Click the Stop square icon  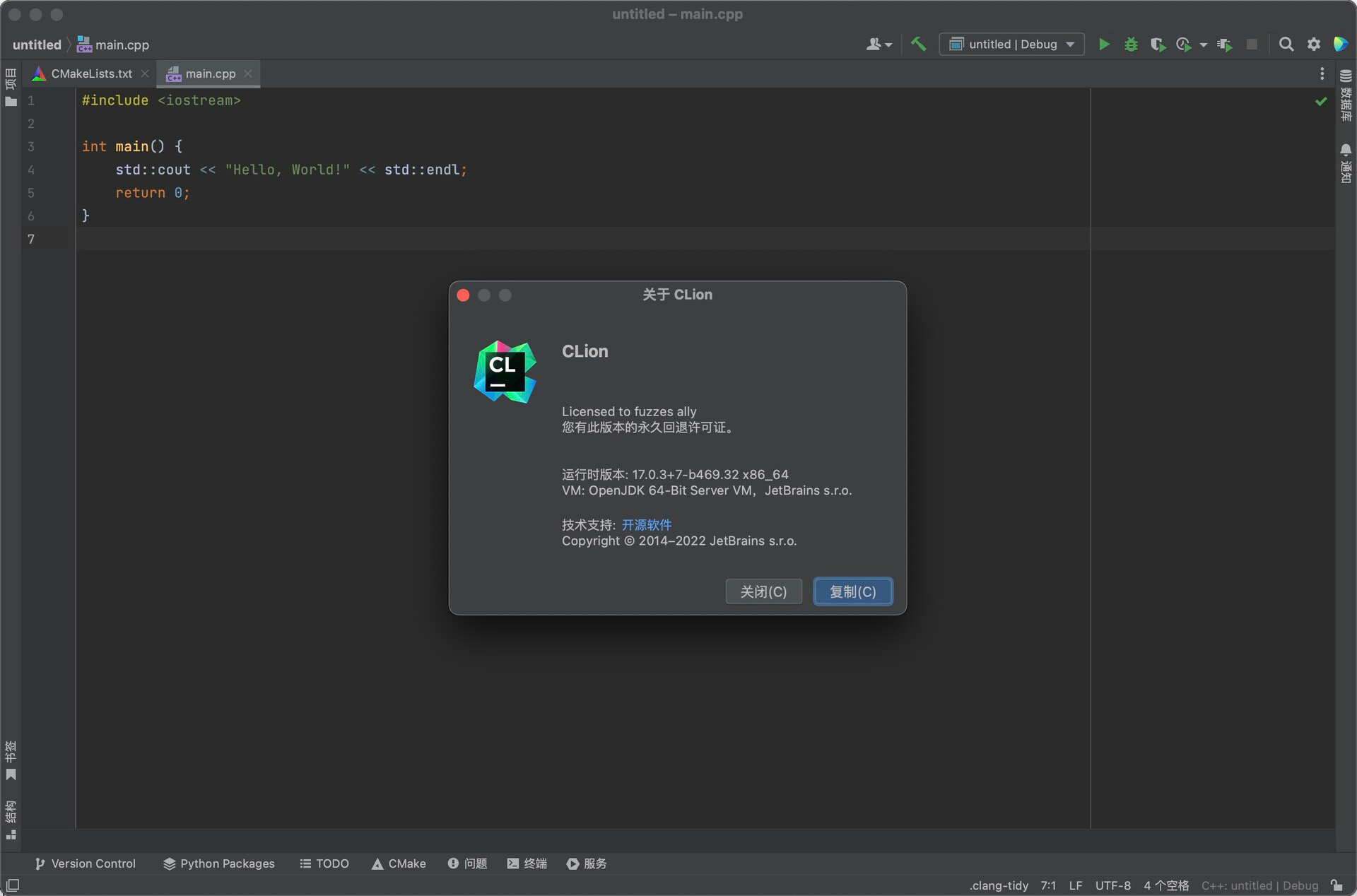tap(1252, 44)
